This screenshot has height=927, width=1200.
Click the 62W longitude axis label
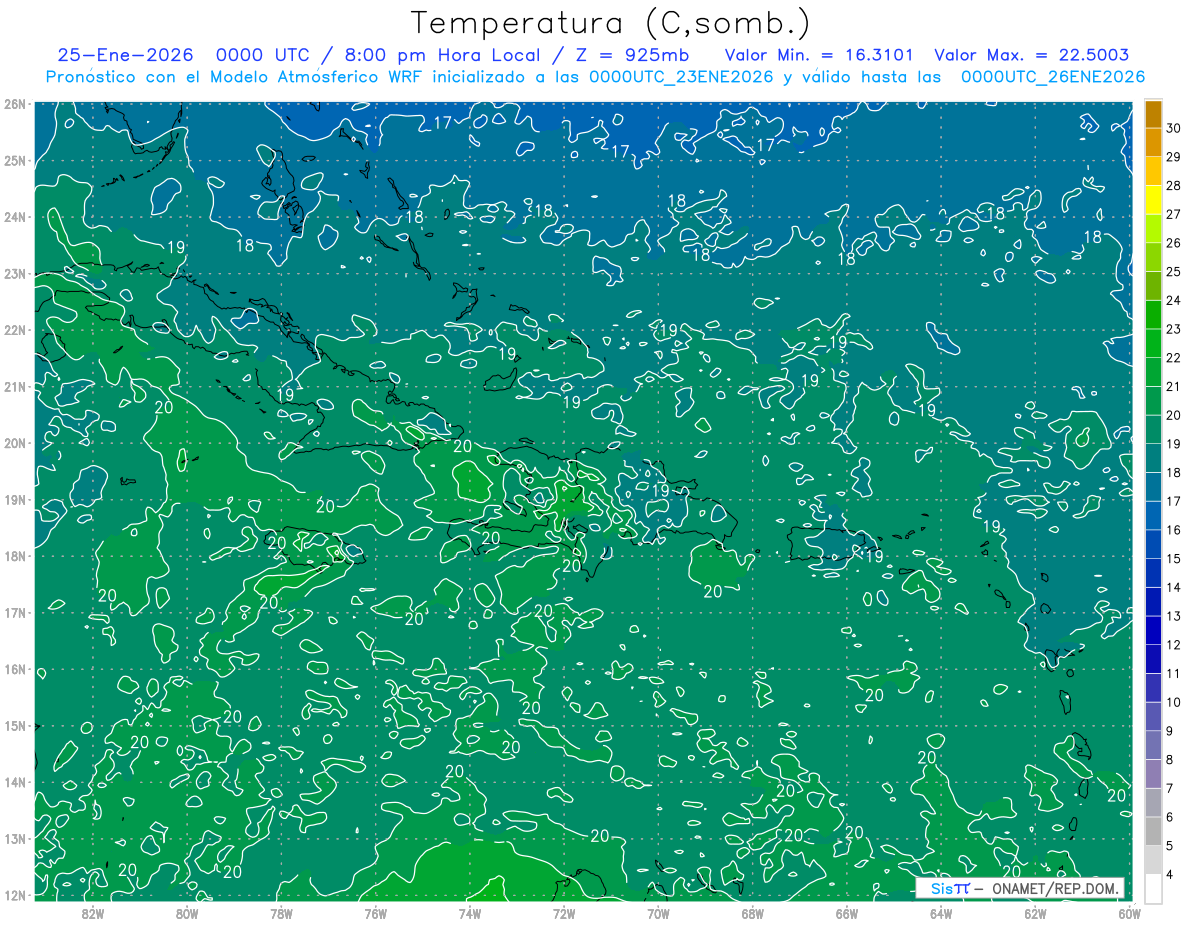1035,912
